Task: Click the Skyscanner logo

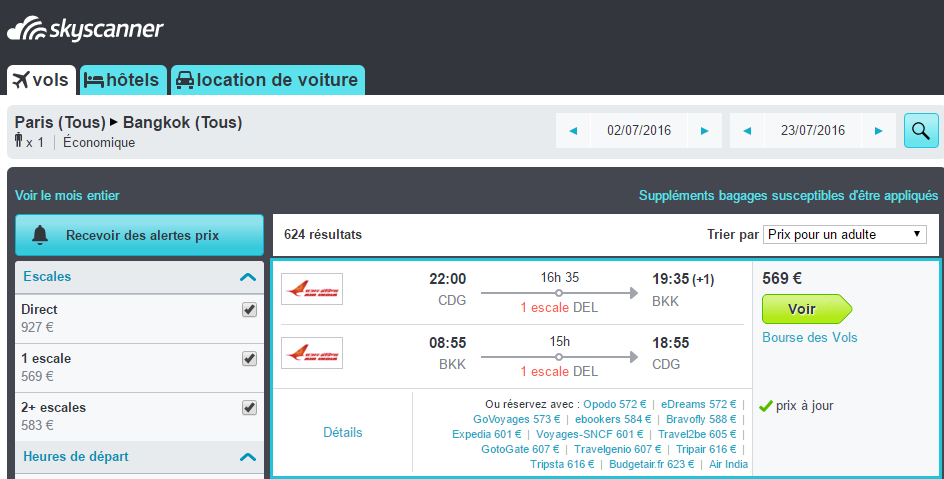Action: click(85, 29)
